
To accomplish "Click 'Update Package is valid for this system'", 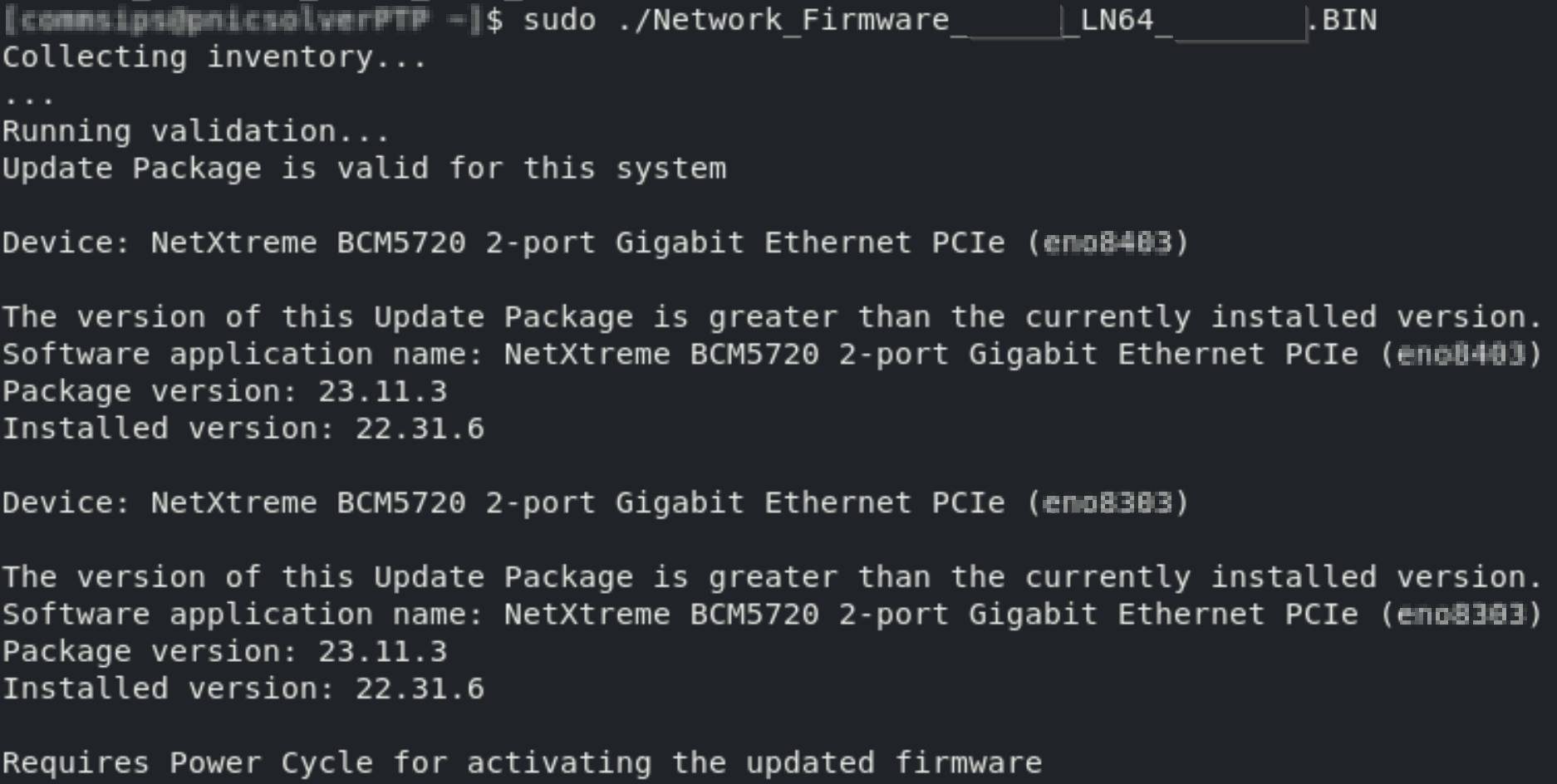I will 364,169.
